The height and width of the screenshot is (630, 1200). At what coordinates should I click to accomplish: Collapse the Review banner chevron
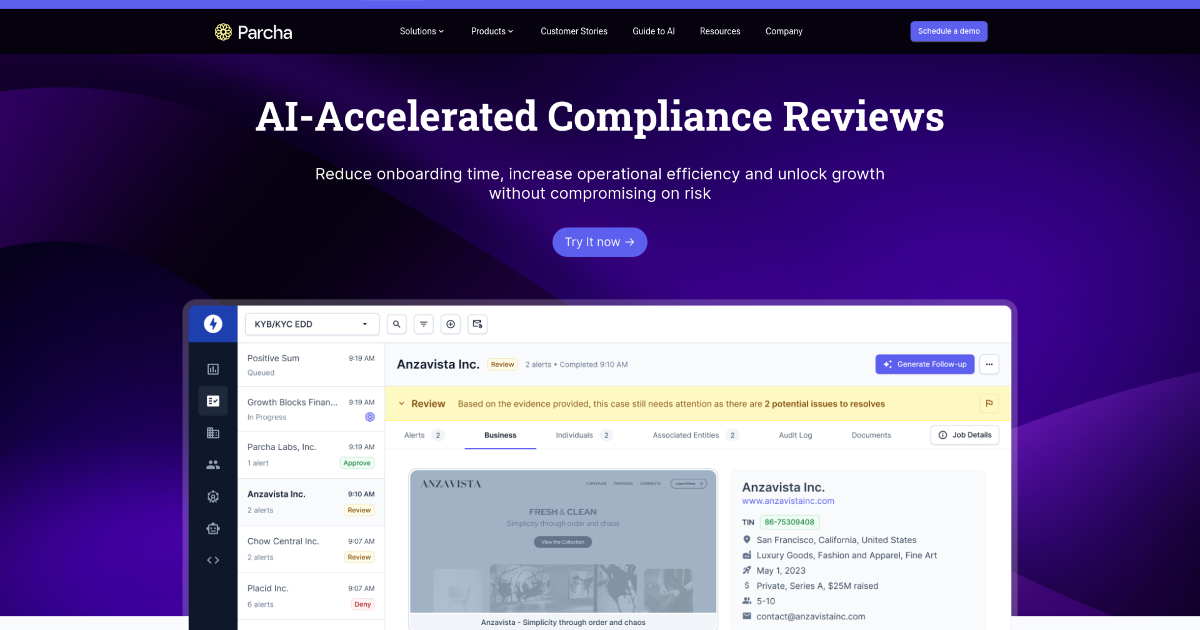point(402,404)
